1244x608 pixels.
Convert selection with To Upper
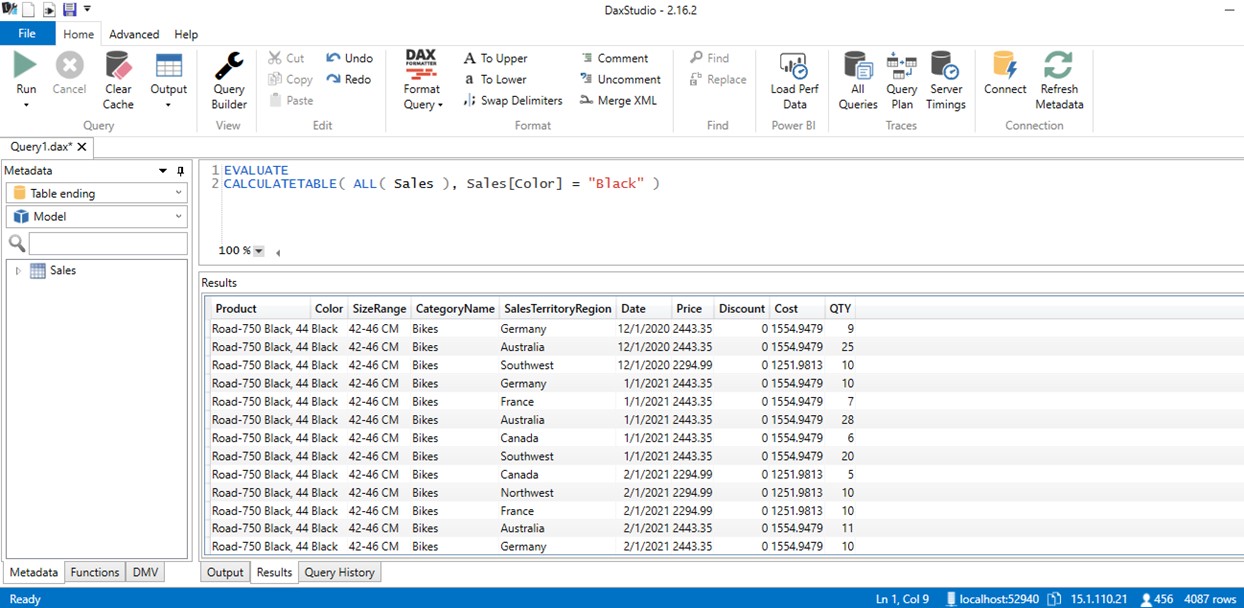tap(495, 58)
